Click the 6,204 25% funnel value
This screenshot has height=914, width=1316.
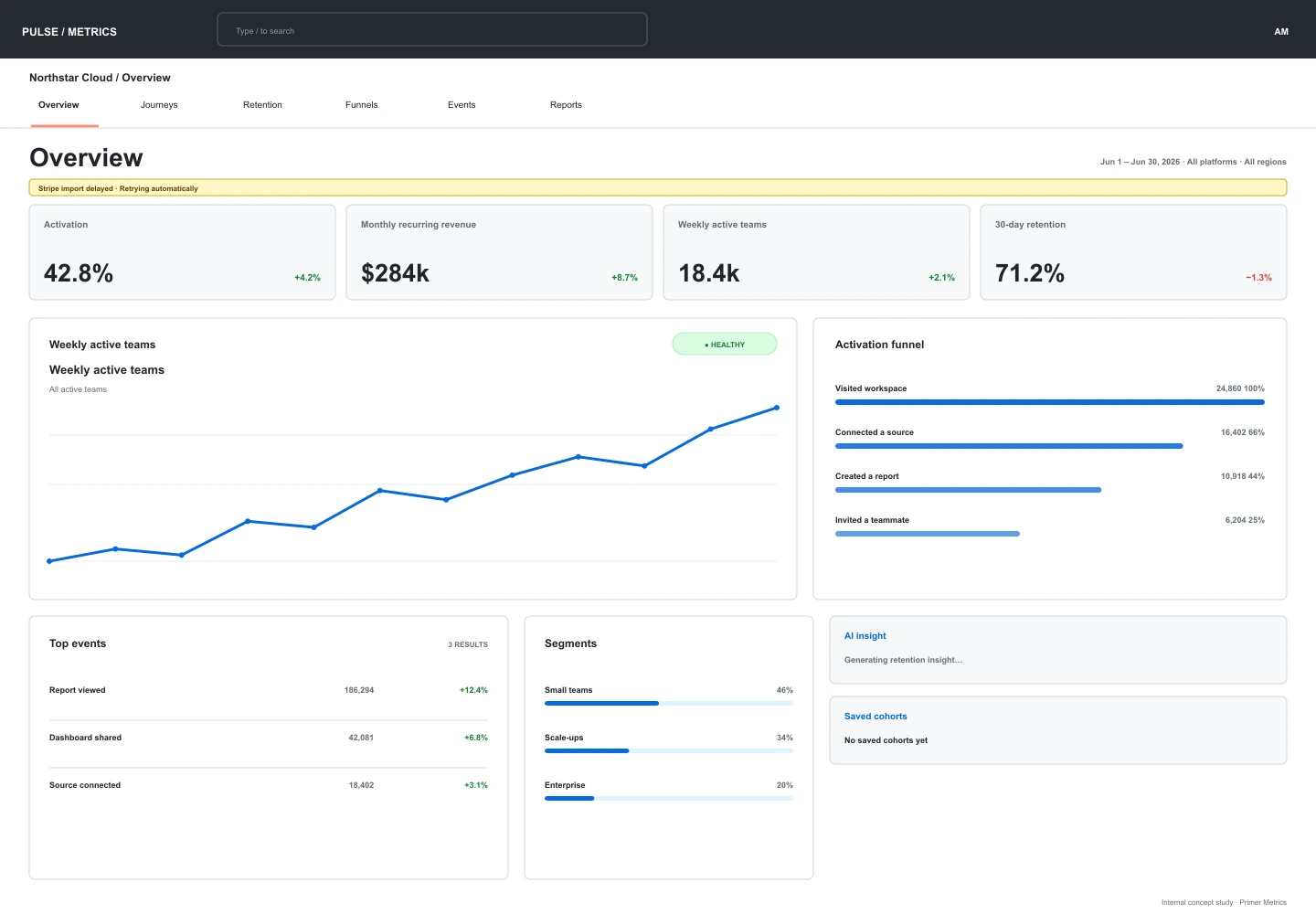click(x=1245, y=520)
